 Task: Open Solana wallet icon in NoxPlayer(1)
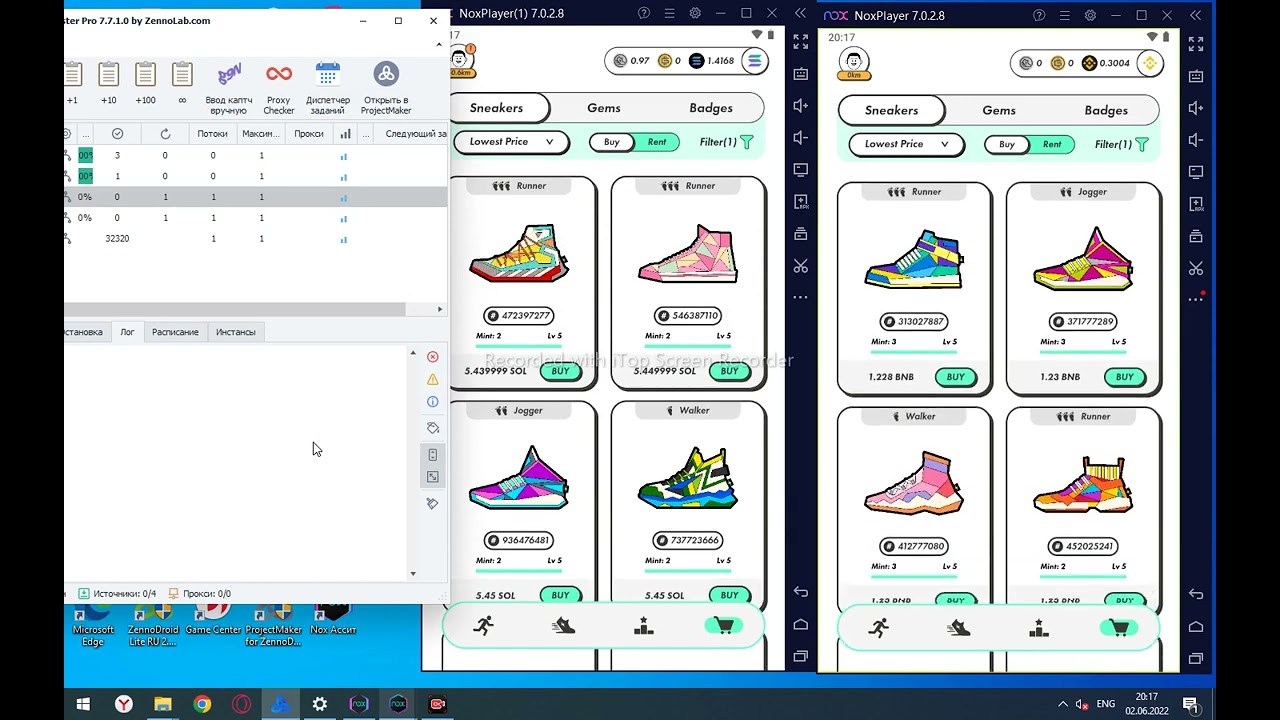pyautogui.click(x=754, y=61)
